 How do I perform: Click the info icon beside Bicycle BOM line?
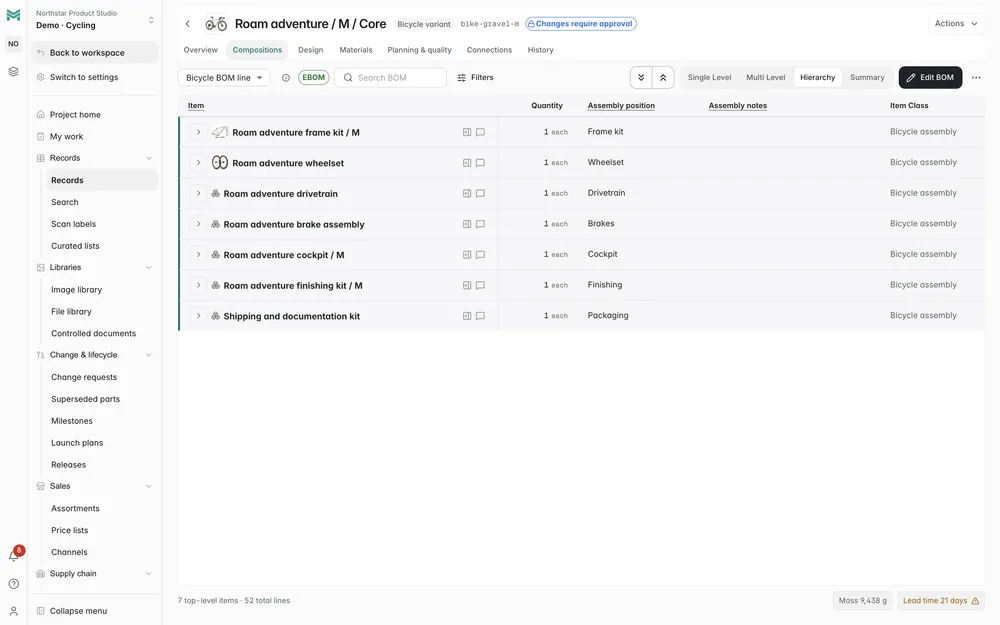point(286,78)
